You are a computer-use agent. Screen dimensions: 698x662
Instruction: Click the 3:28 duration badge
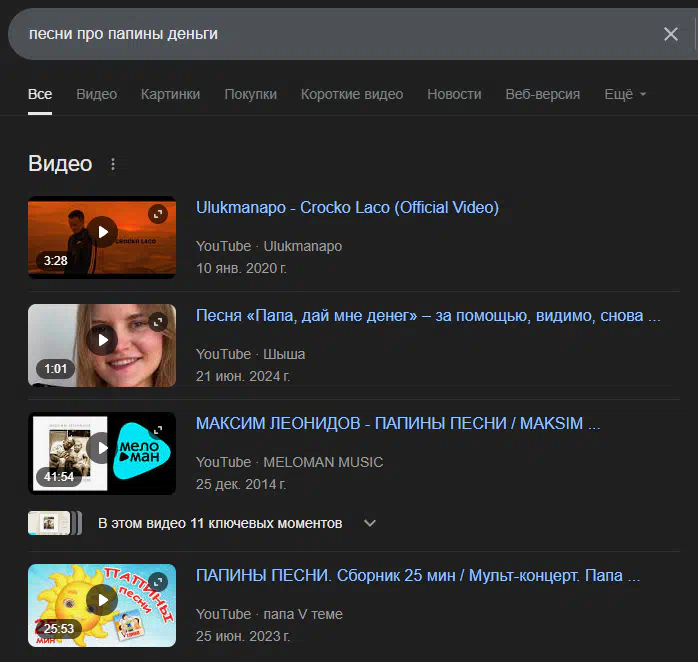[55, 261]
